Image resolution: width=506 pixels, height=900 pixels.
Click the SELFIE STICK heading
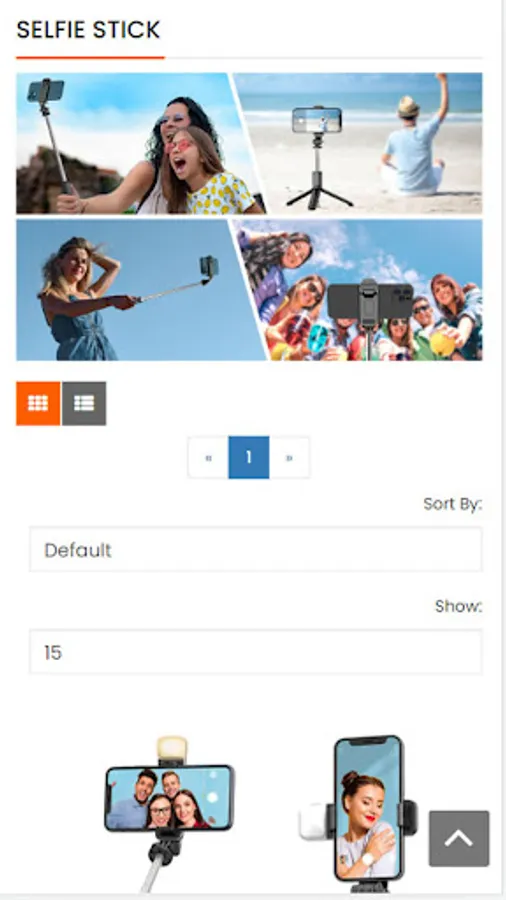click(88, 30)
